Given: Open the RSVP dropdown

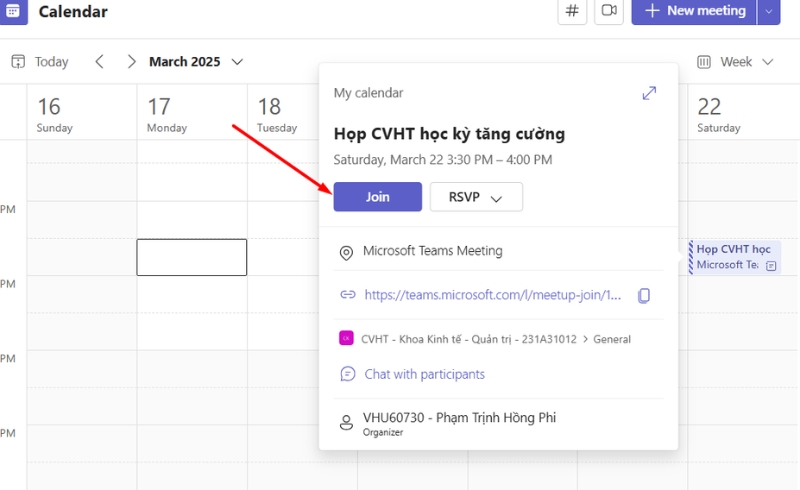Looking at the screenshot, I should [x=476, y=197].
